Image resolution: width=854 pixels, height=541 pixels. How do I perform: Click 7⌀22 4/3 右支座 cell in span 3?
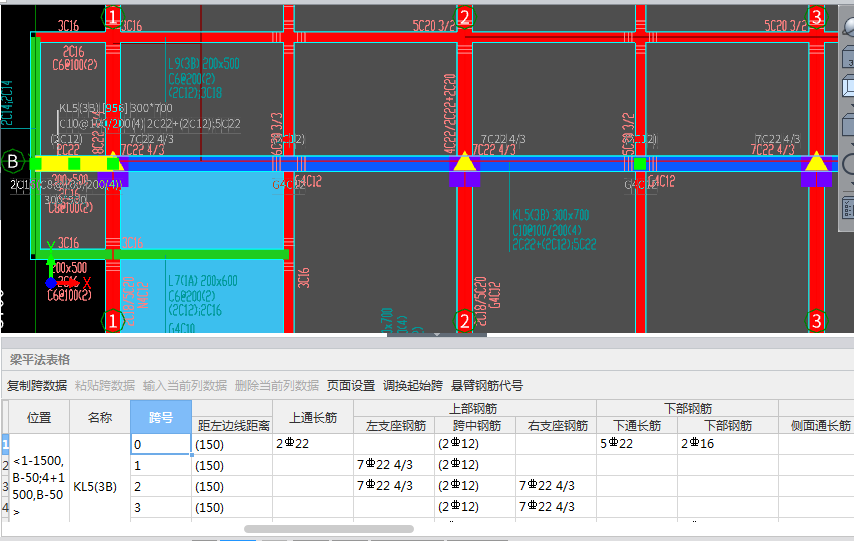[x=557, y=507]
